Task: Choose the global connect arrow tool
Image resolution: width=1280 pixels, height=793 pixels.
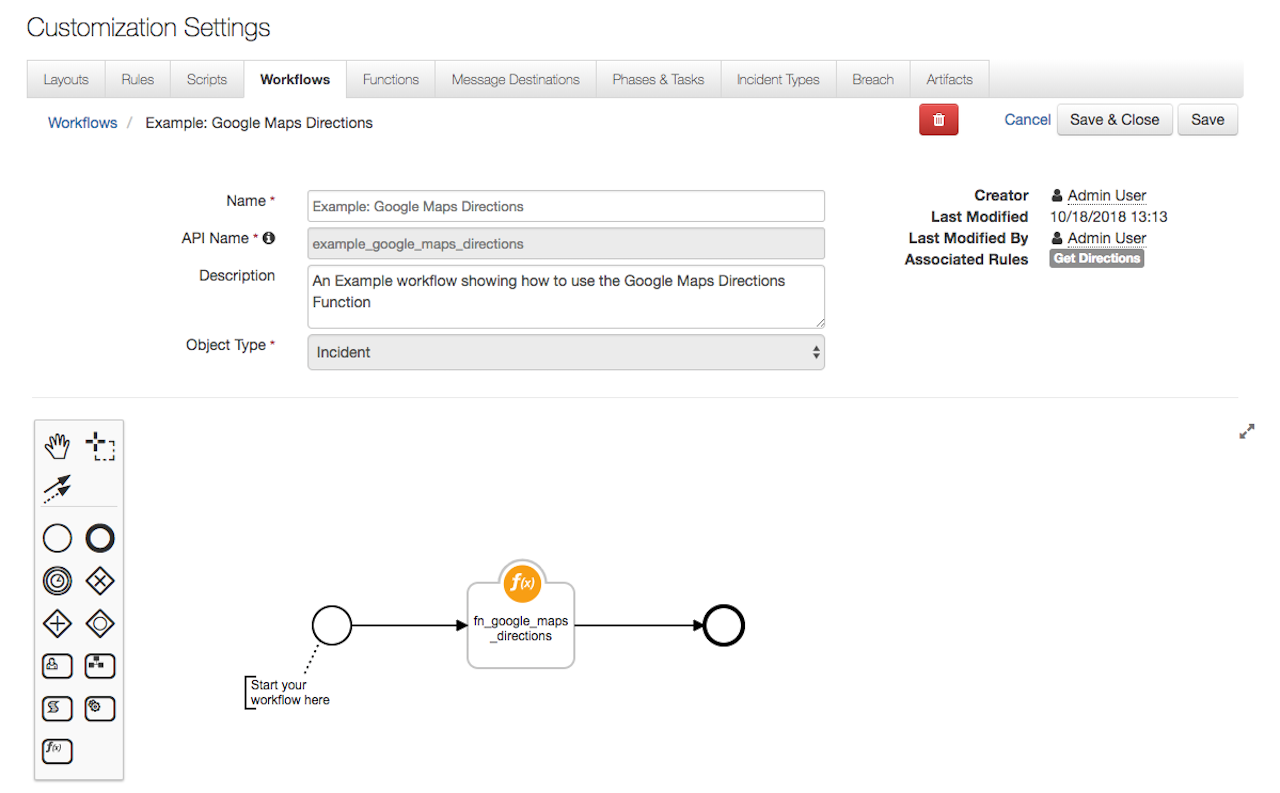Action: [x=58, y=488]
